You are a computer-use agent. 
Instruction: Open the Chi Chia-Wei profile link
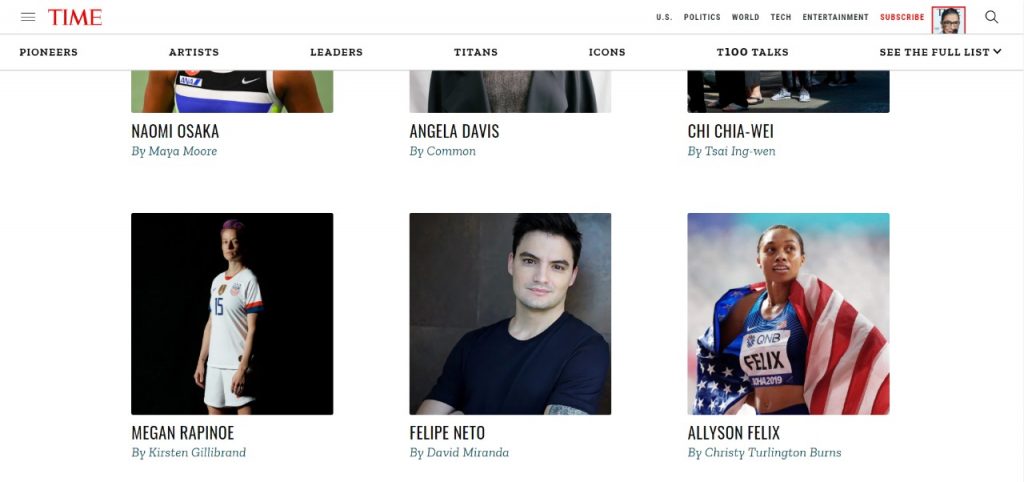[x=731, y=131]
